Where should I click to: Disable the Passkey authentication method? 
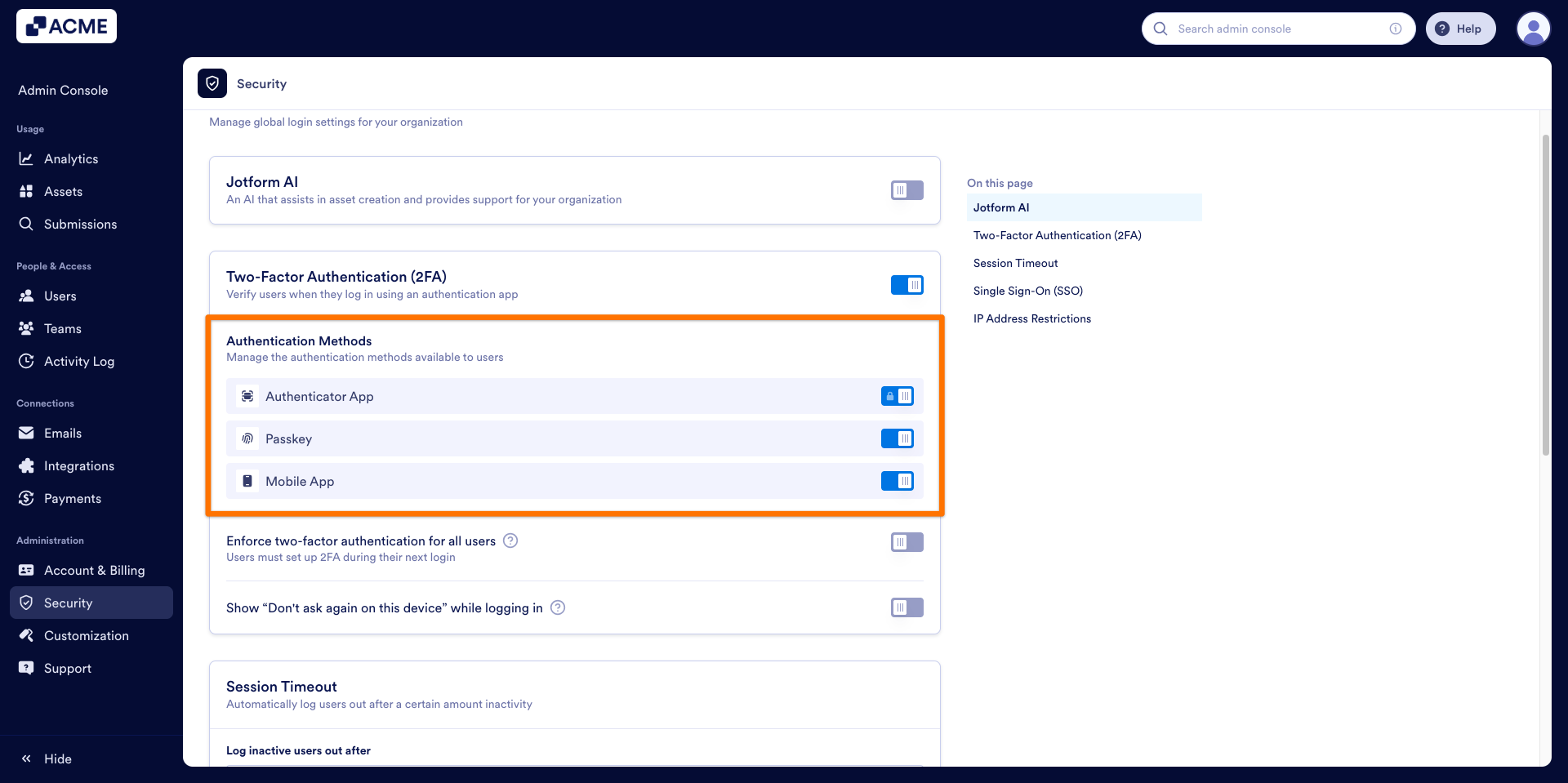point(898,438)
